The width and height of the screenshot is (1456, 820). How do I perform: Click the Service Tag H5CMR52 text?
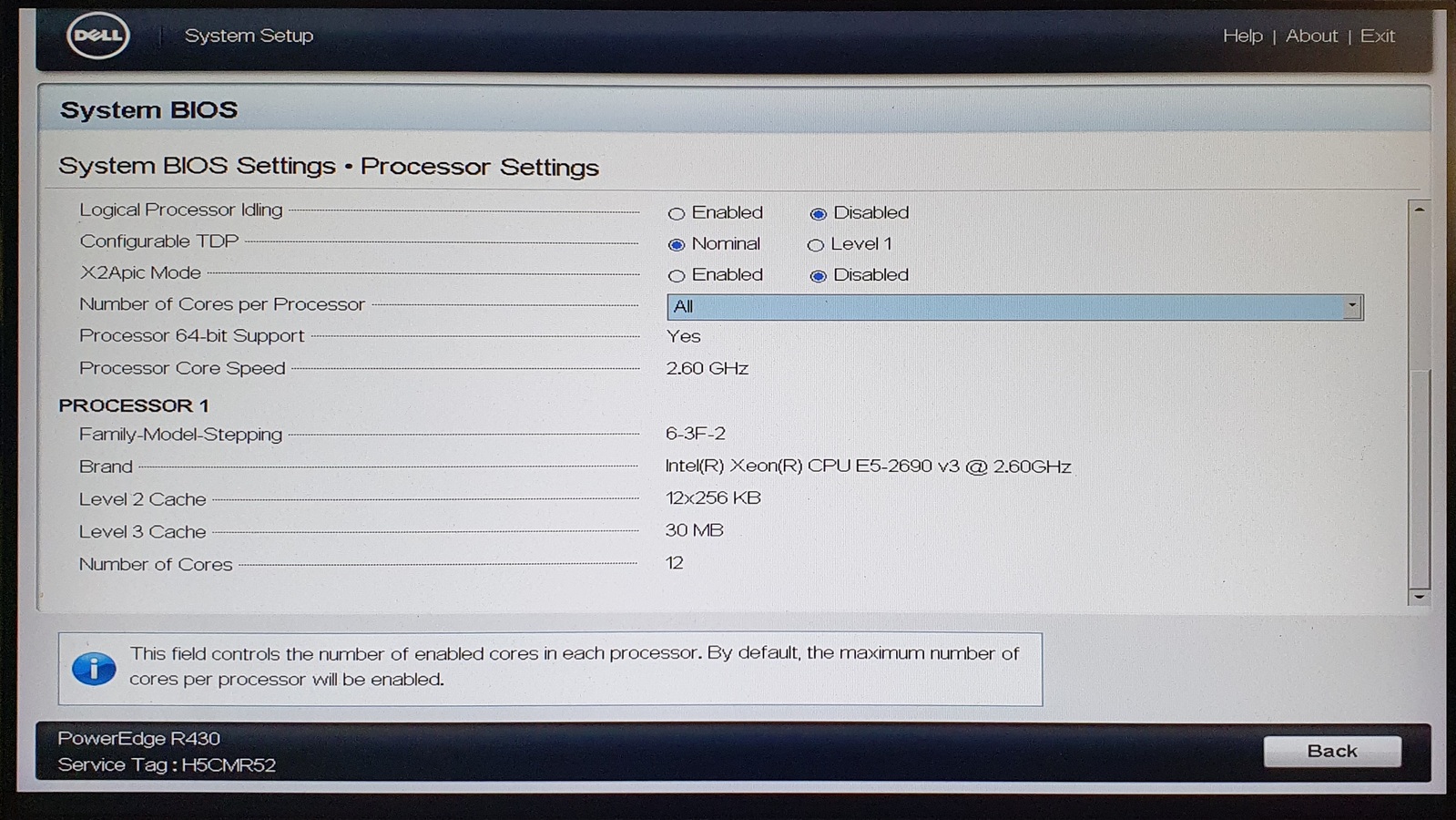(x=167, y=765)
